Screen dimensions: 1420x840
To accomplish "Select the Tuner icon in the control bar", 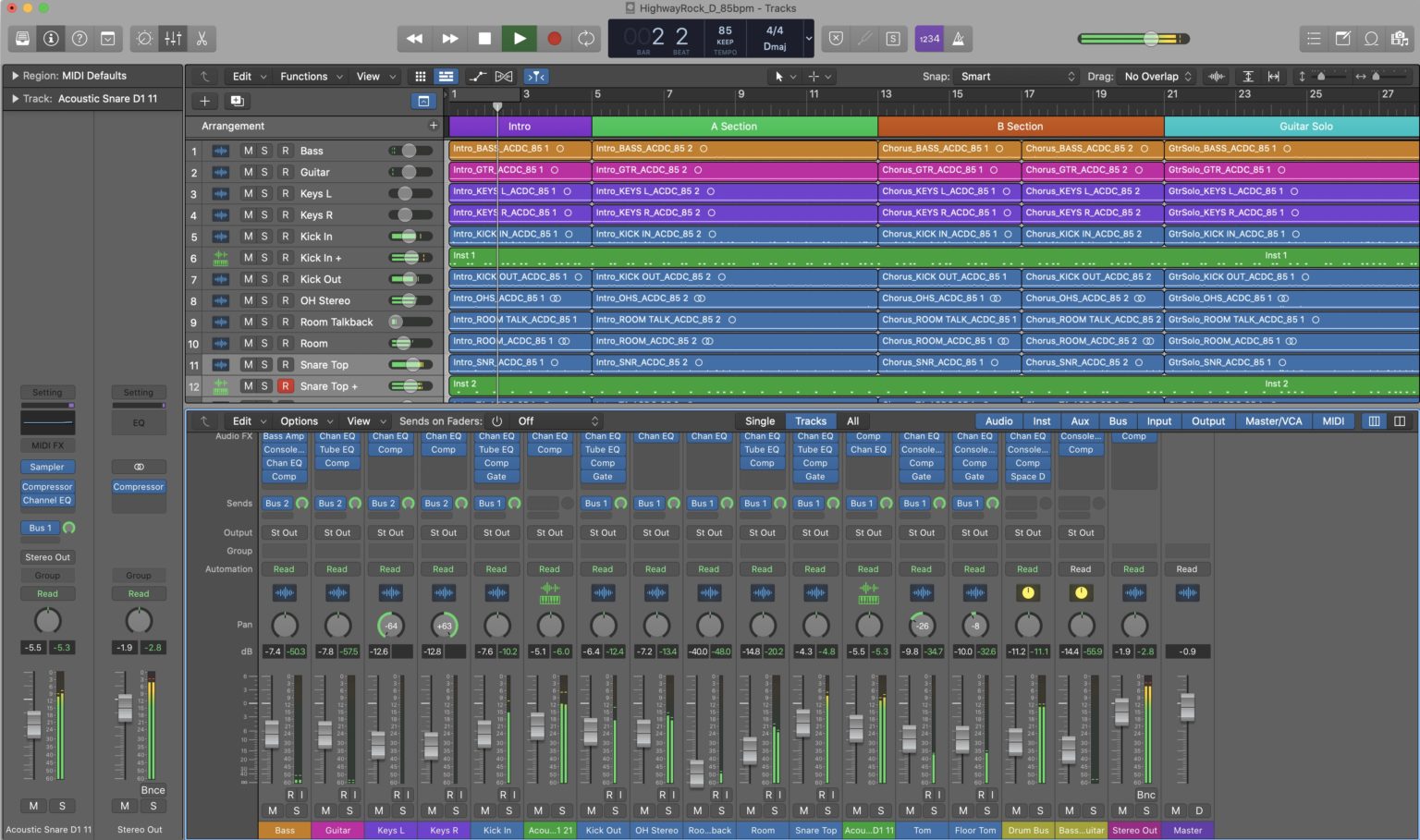I will [864, 39].
